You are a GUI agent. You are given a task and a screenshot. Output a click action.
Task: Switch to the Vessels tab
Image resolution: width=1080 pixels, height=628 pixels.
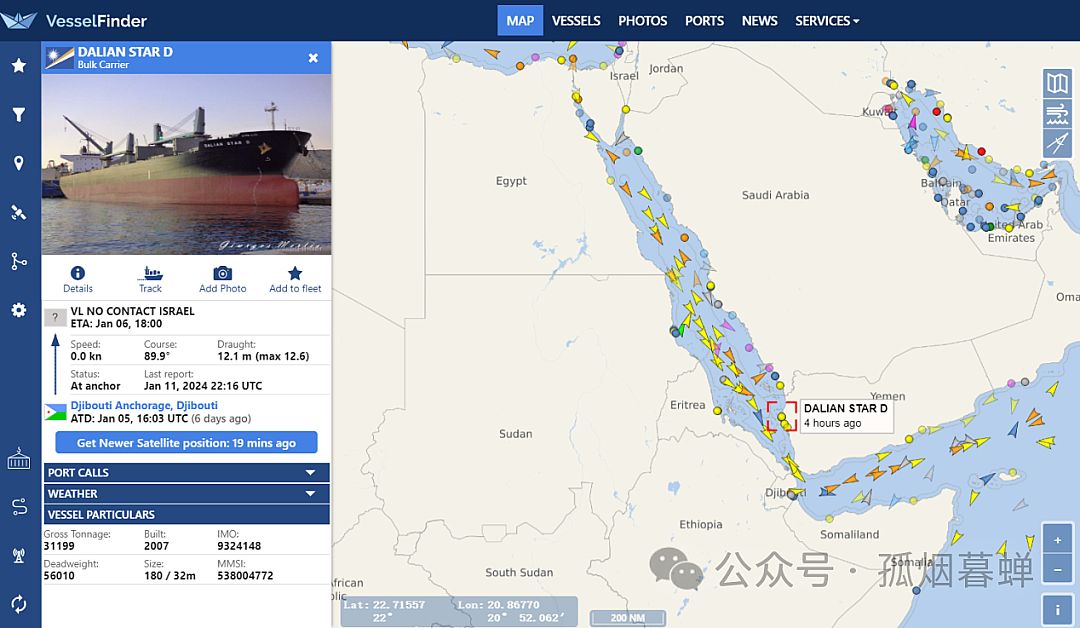click(576, 21)
